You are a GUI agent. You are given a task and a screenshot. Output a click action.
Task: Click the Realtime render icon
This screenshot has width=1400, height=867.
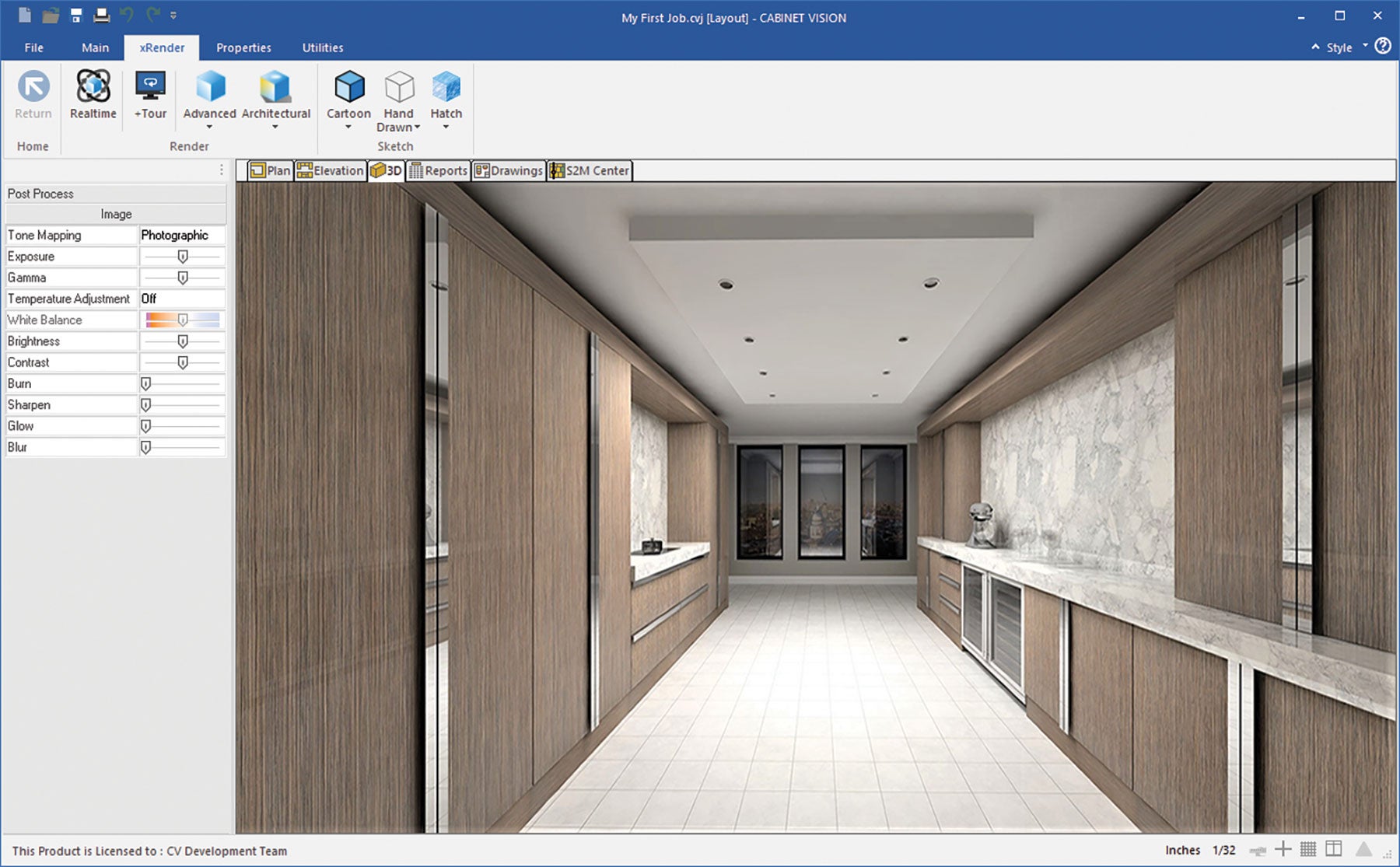(93, 87)
